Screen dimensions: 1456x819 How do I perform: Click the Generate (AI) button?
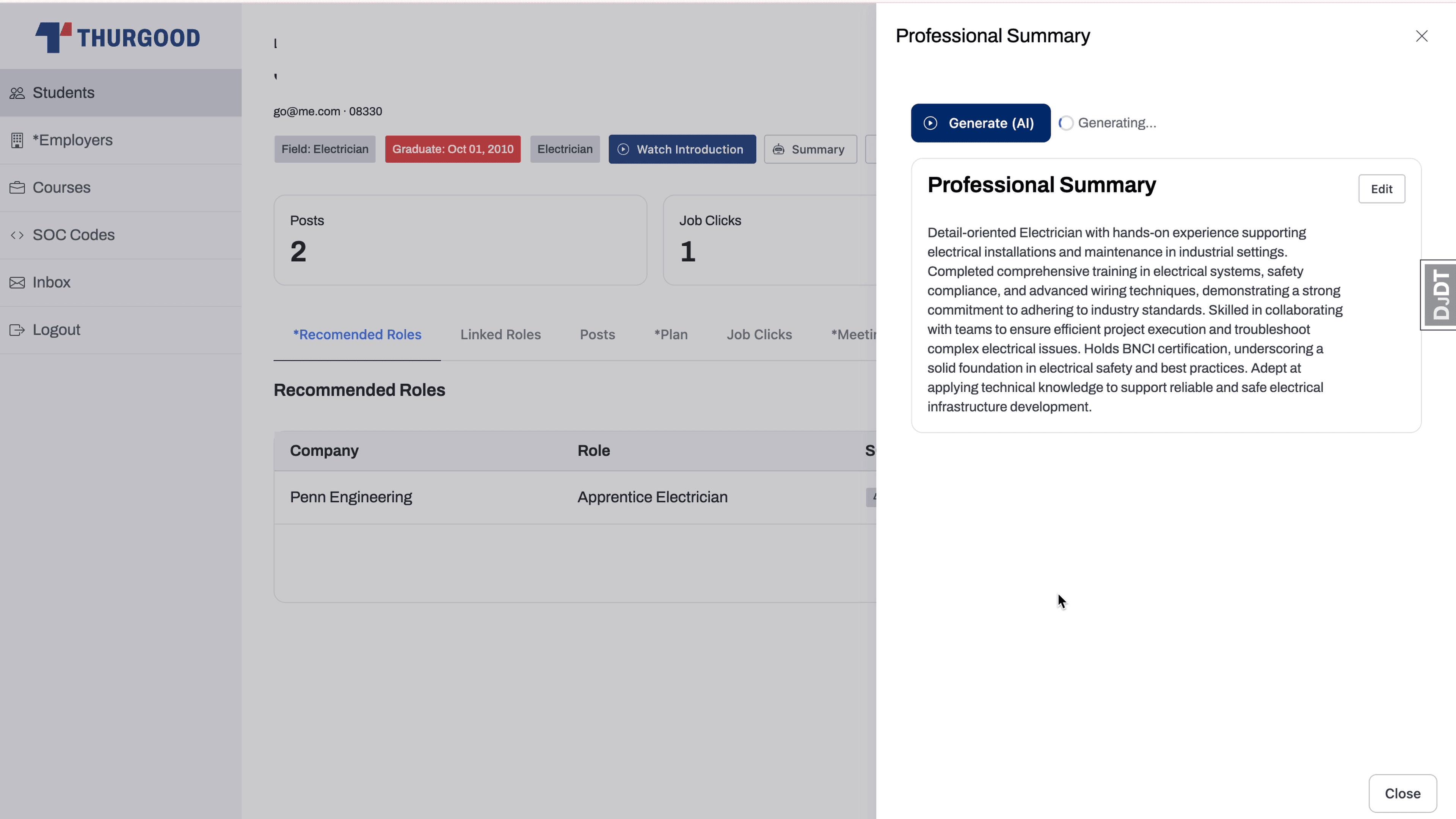click(980, 122)
